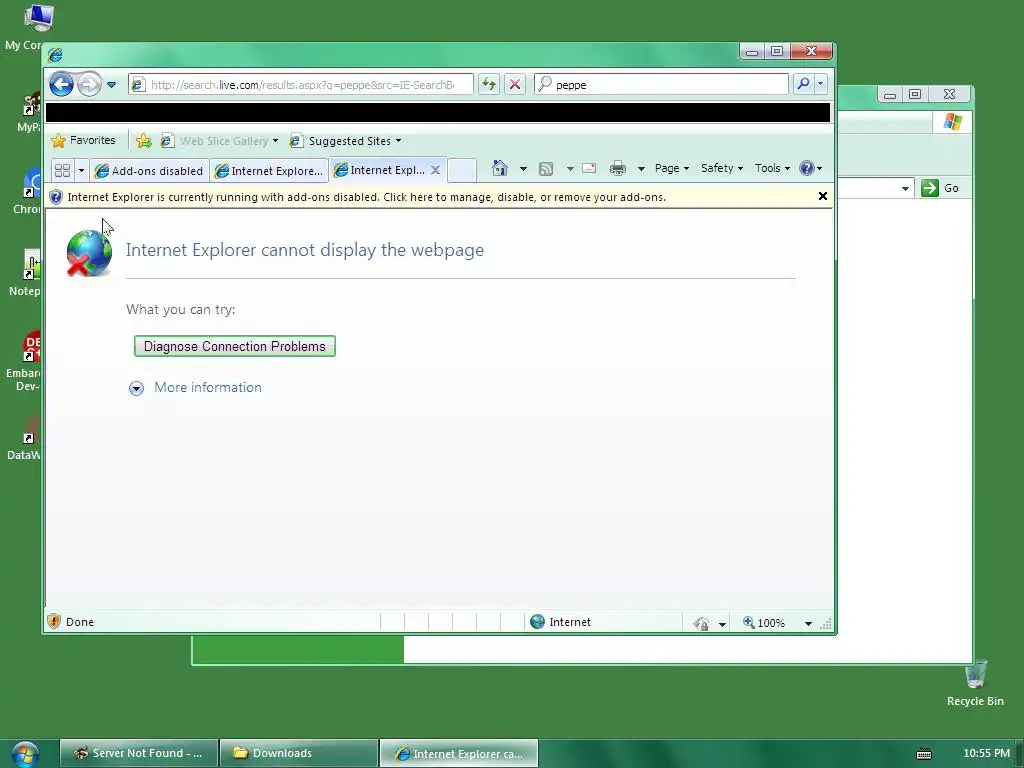Expand the feeds dropdown arrow
Image resolution: width=1024 pixels, height=768 pixels.
[569, 168]
